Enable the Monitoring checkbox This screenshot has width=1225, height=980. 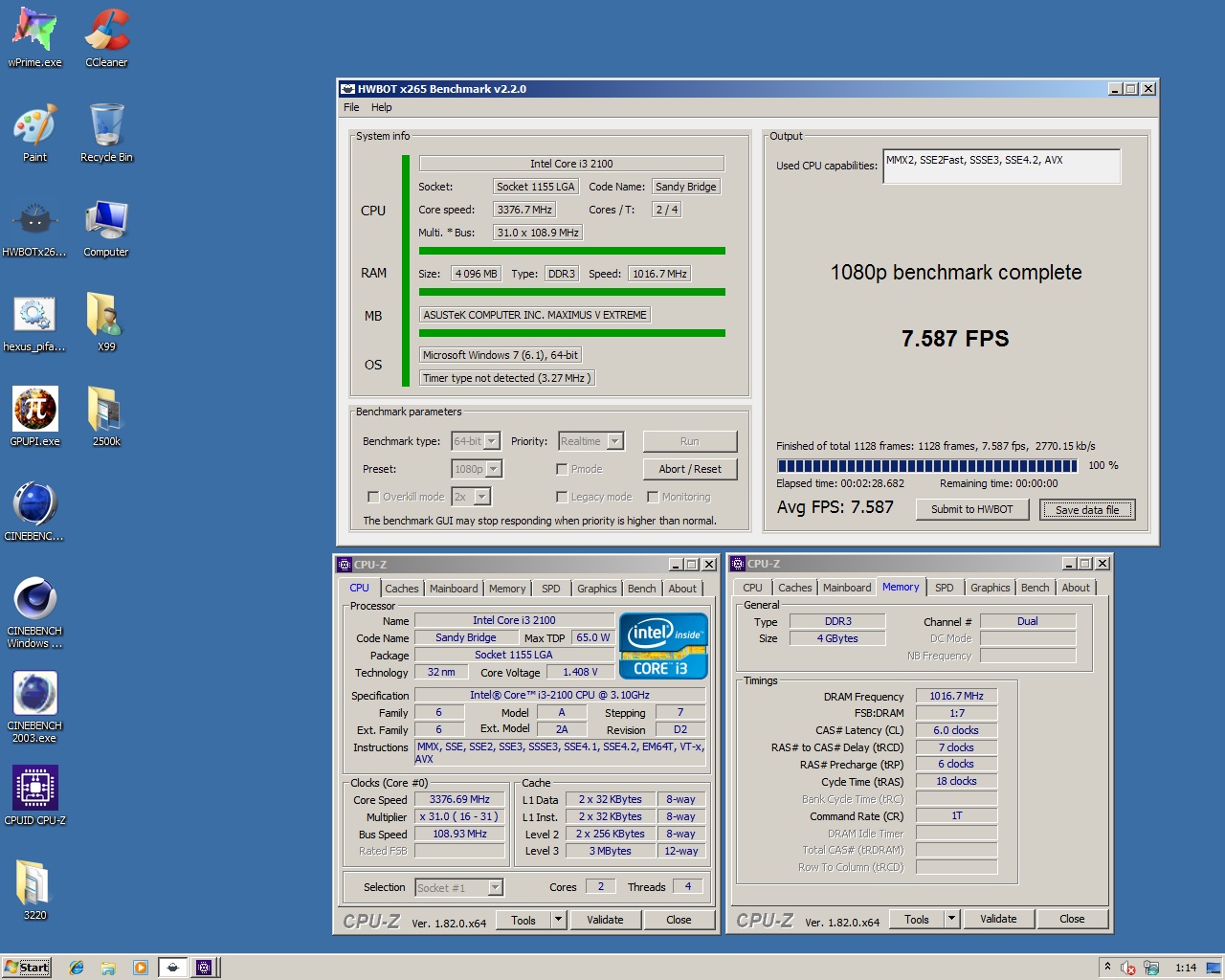[x=653, y=497]
